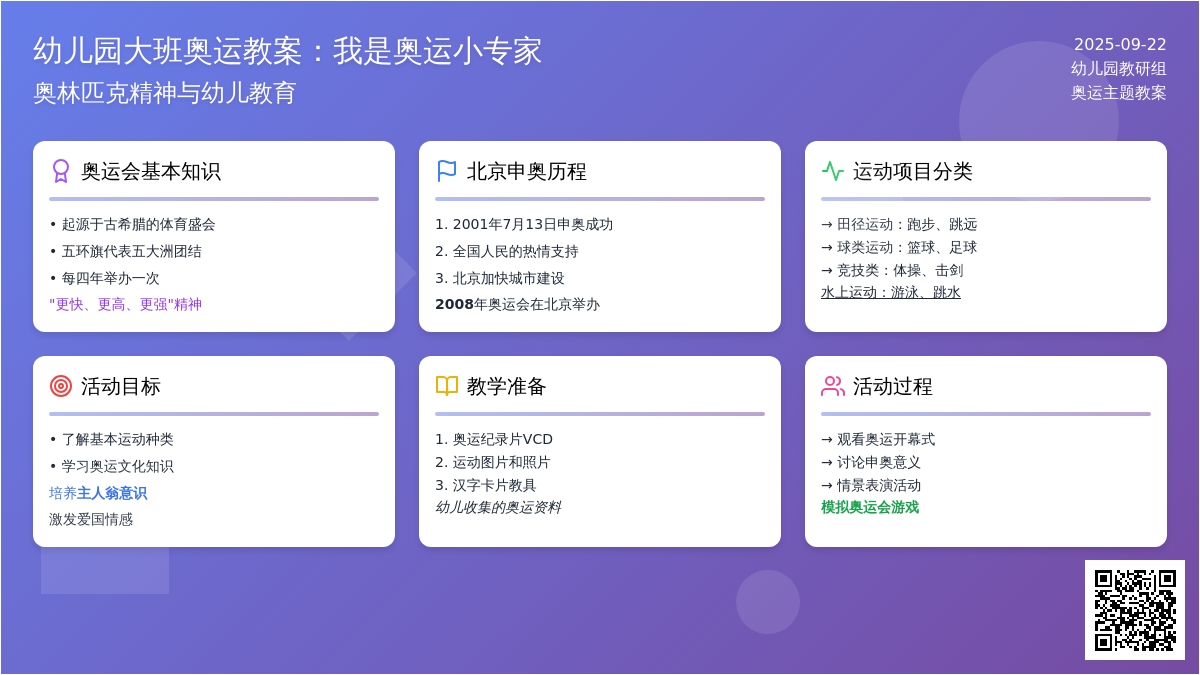Select the 奥运会基本知识 card heading
This screenshot has height=675, width=1200.
click(150, 171)
